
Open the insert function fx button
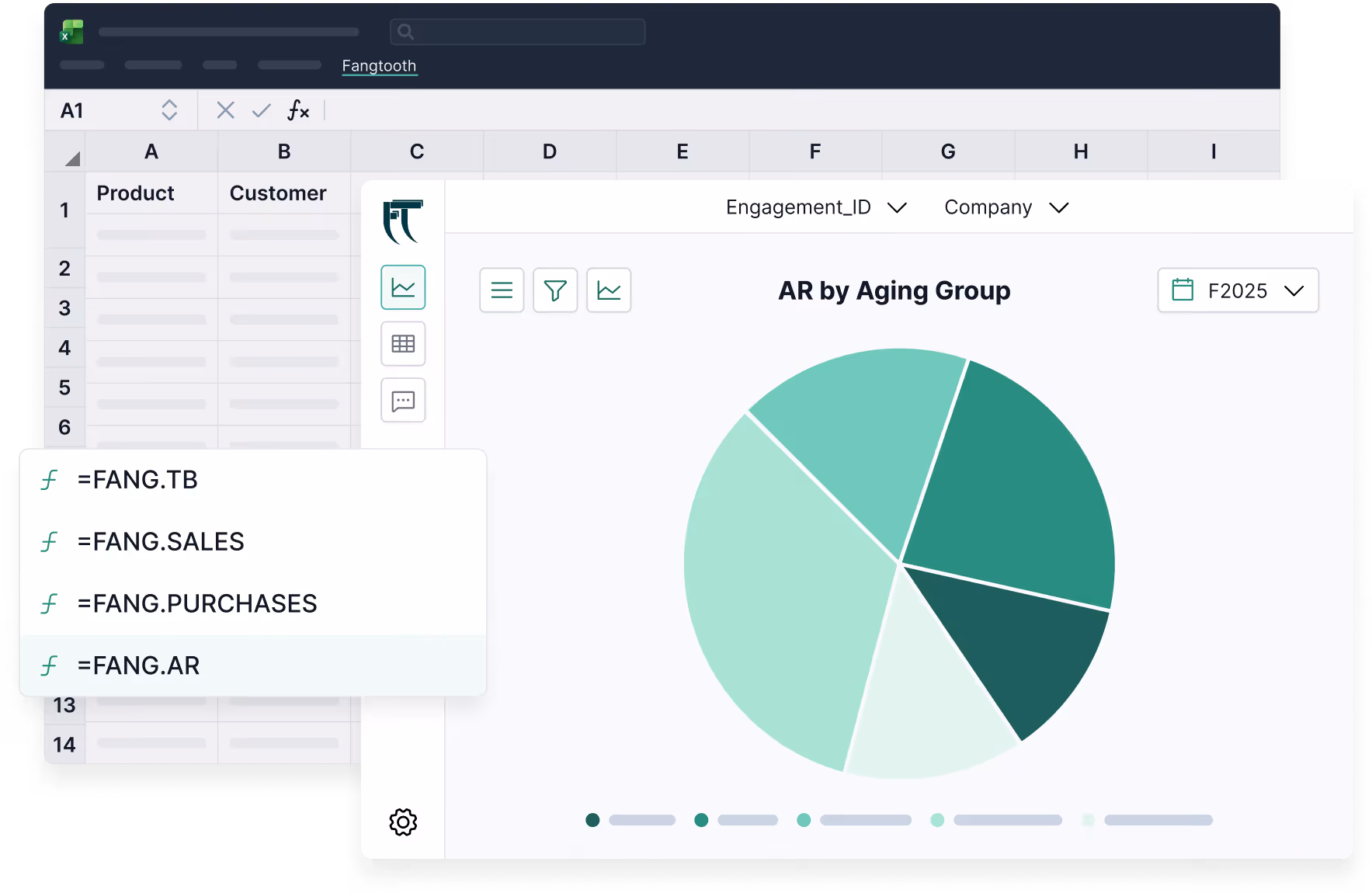[x=298, y=110]
